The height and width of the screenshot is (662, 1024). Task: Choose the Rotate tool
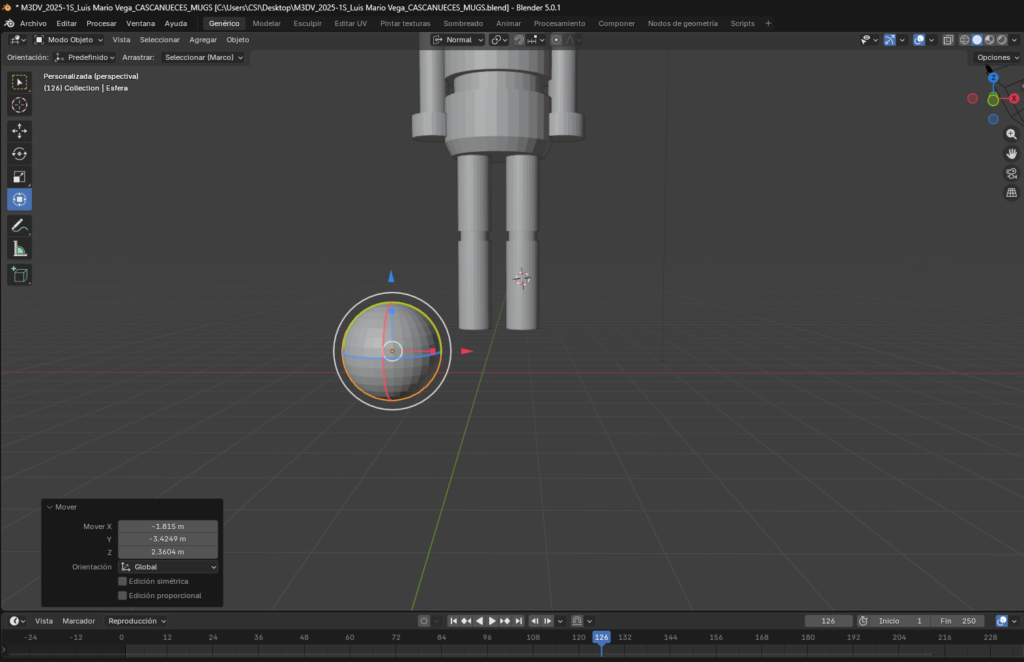(x=19, y=154)
